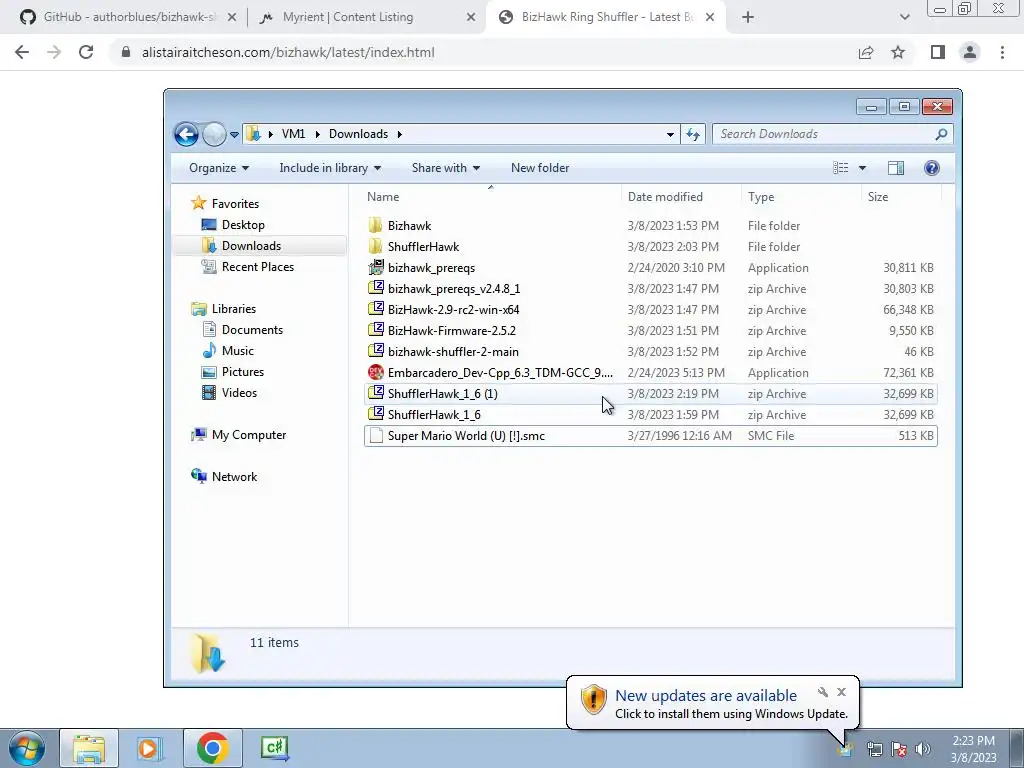Select Favorites in the navigation pane
Screen dimensions: 1024x768
click(x=225, y=204)
